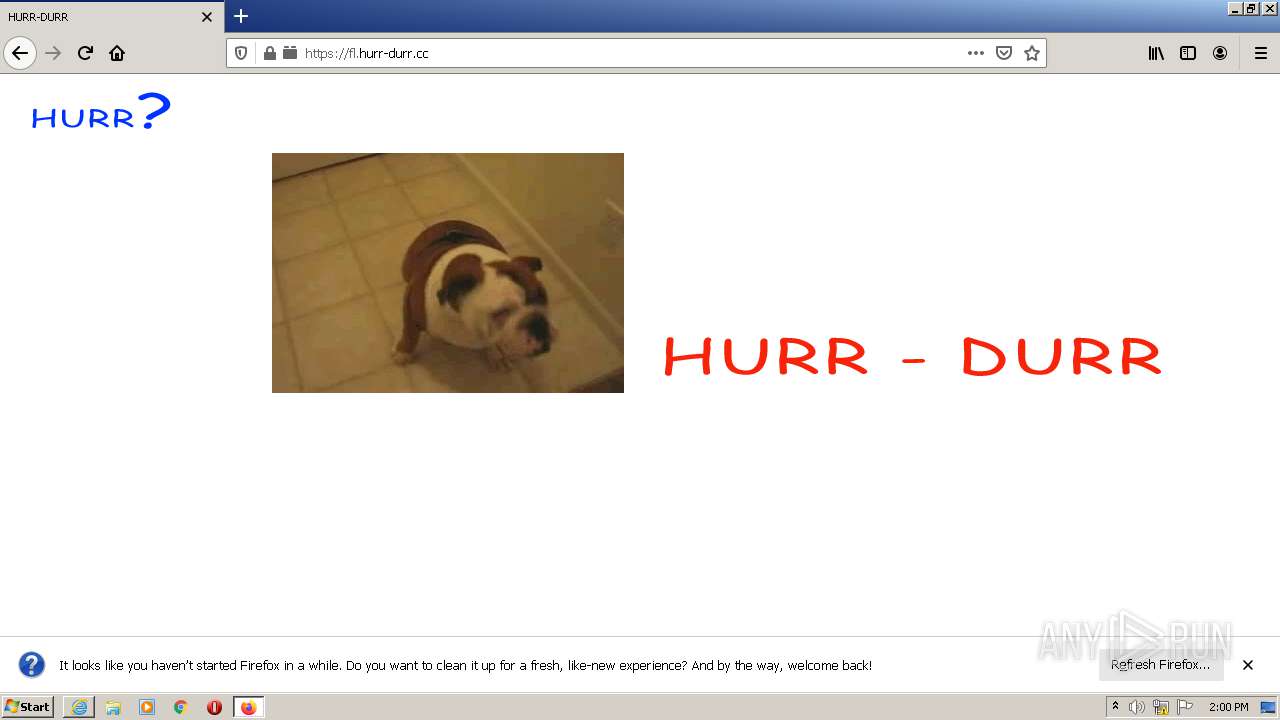Open Windows Explorer folder in taskbar
The width and height of the screenshot is (1280, 720).
(113, 707)
